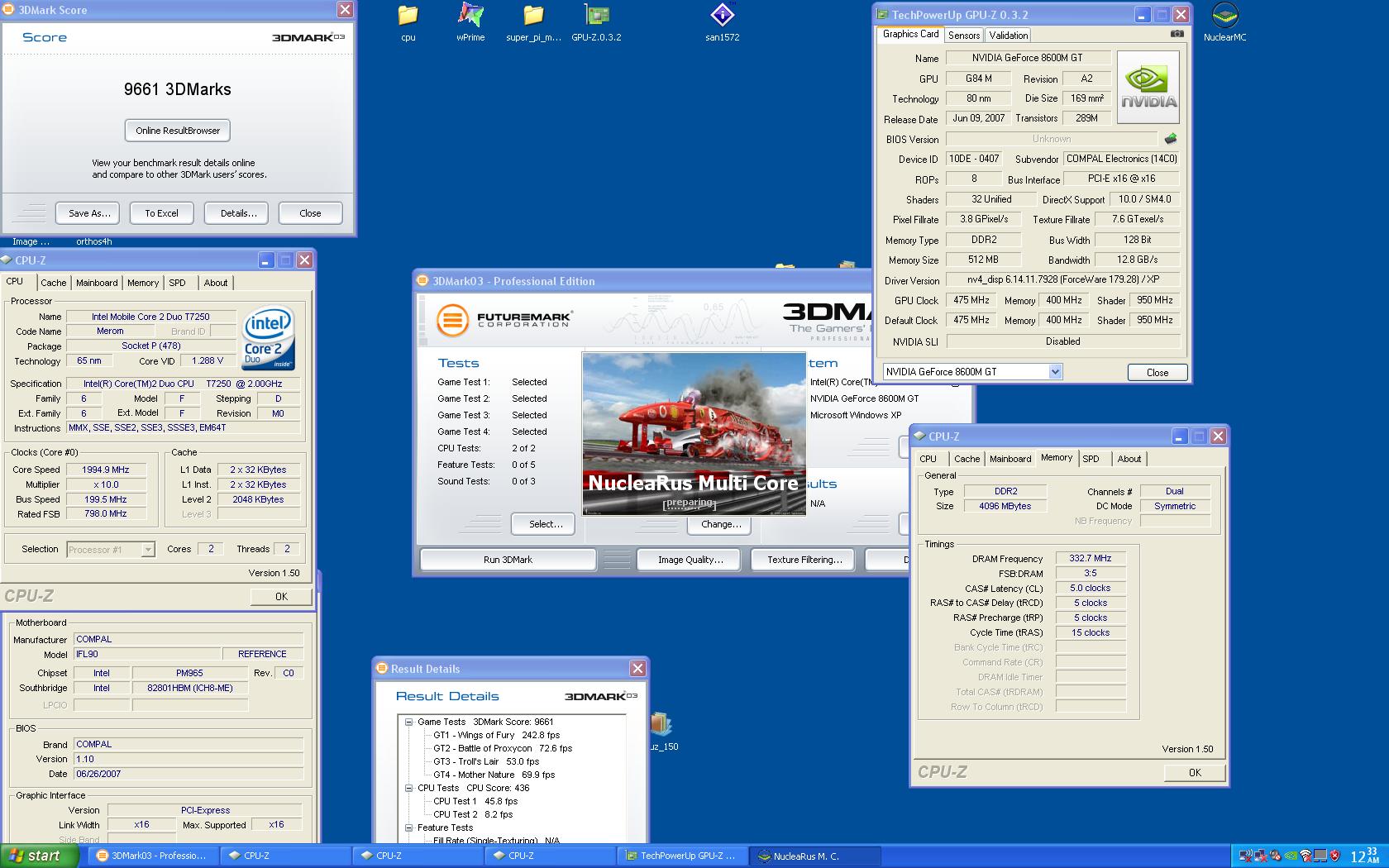Select the GT4 - Mother Nature result row
The height and width of the screenshot is (868, 1389).
(494, 775)
